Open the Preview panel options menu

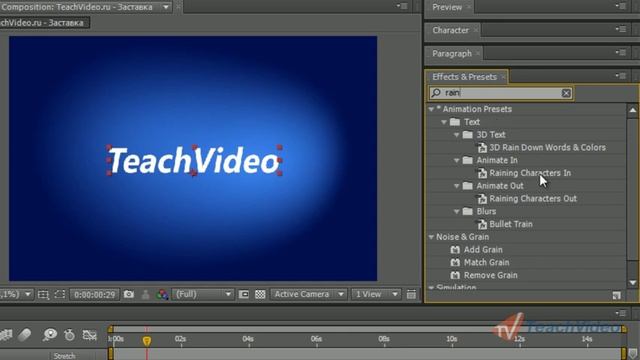point(621,6)
